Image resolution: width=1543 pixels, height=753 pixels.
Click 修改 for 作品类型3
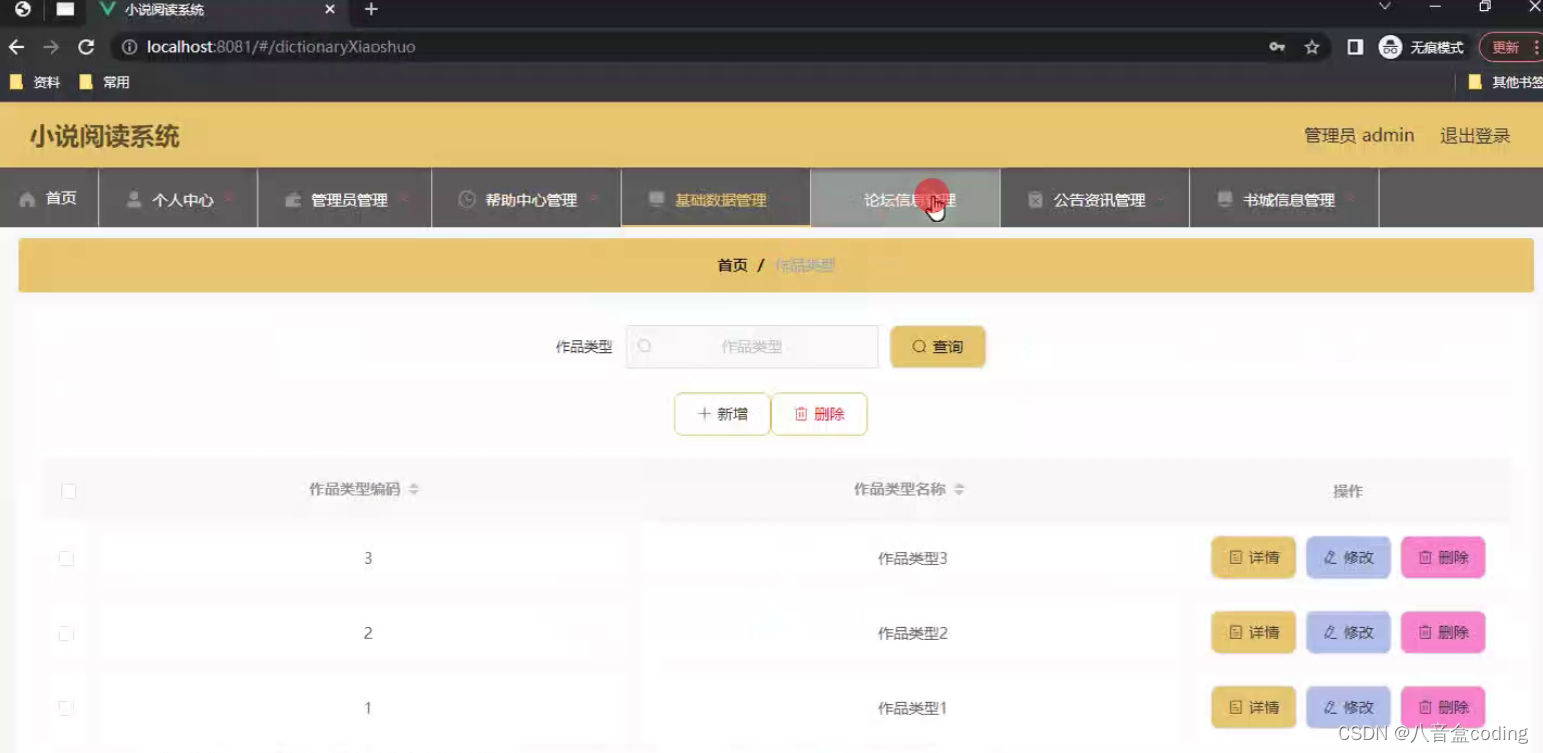[x=1348, y=558]
